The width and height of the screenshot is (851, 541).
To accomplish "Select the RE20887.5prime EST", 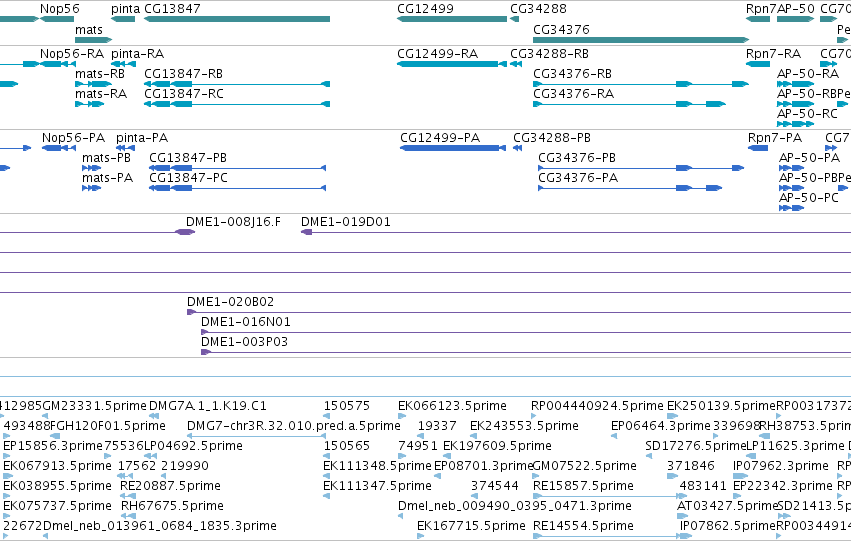I will pos(128,497).
